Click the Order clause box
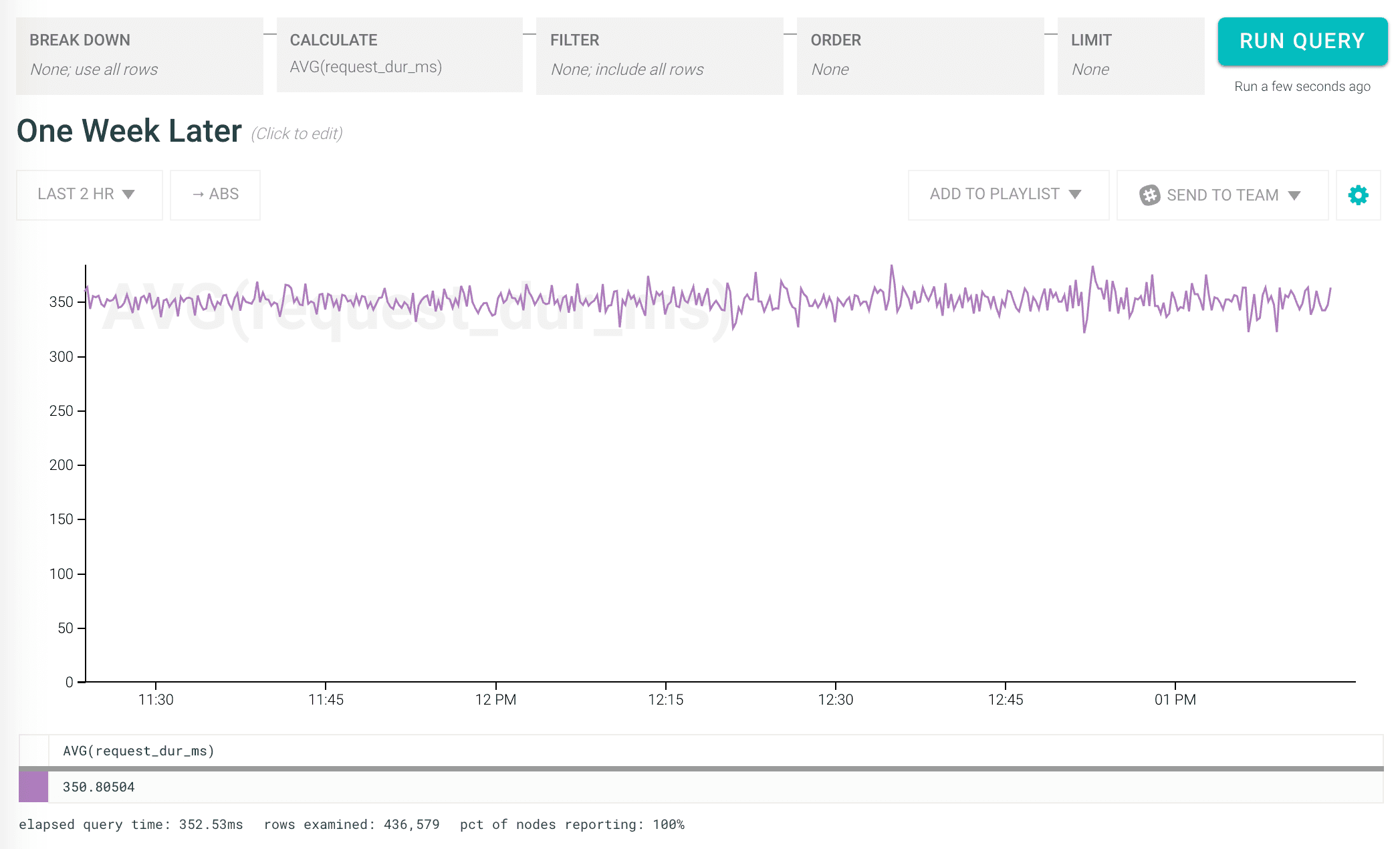 pyautogui.click(x=919, y=56)
